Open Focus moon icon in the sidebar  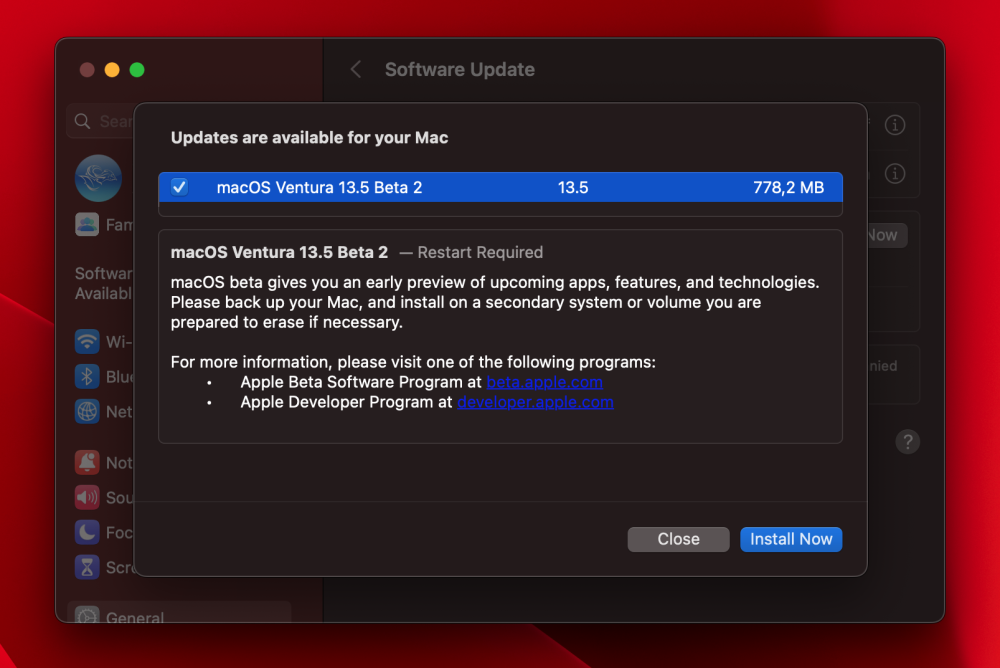[x=87, y=532]
